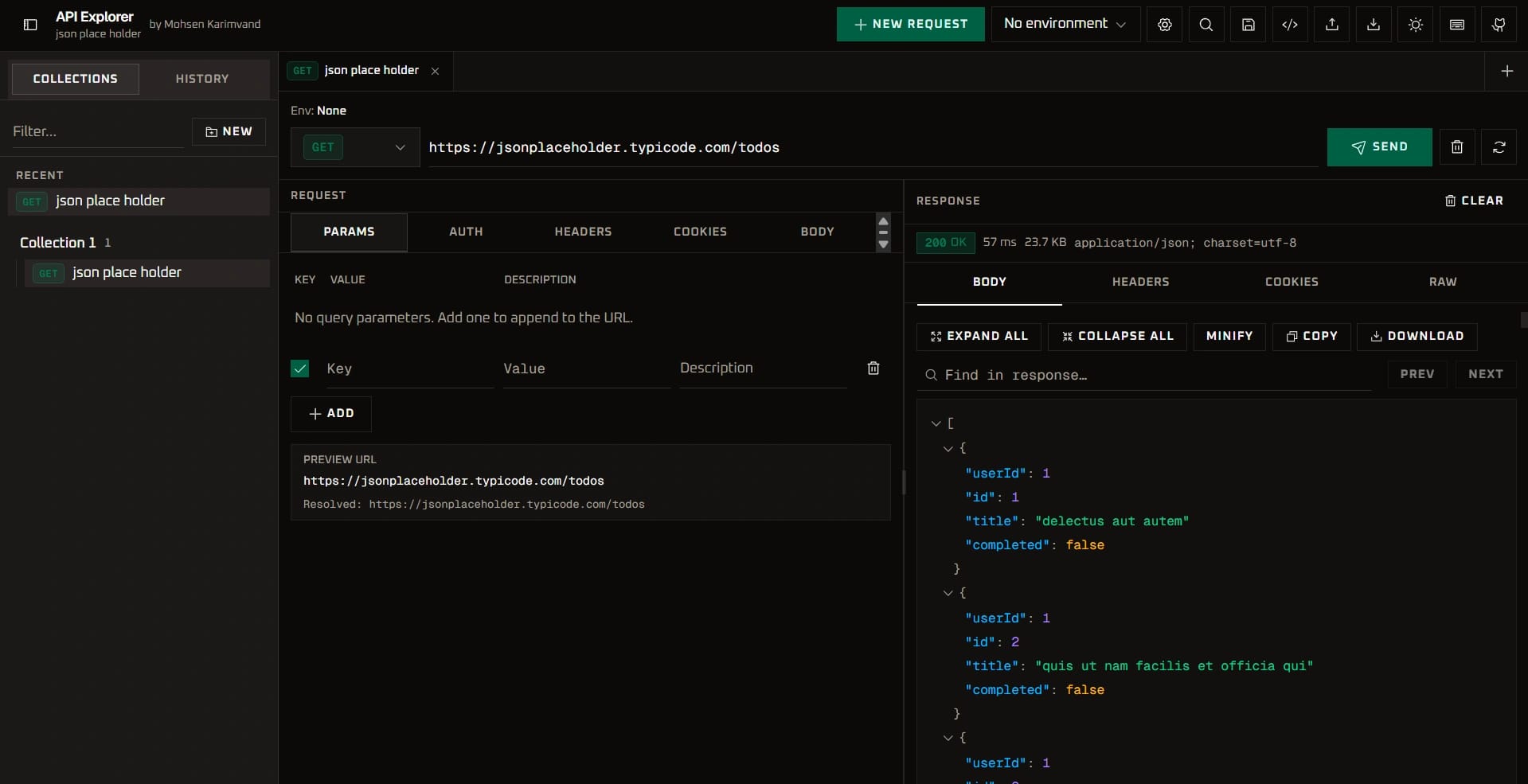This screenshot has height=784, width=1528.
Task: Minify the response JSON
Action: 1229,337
